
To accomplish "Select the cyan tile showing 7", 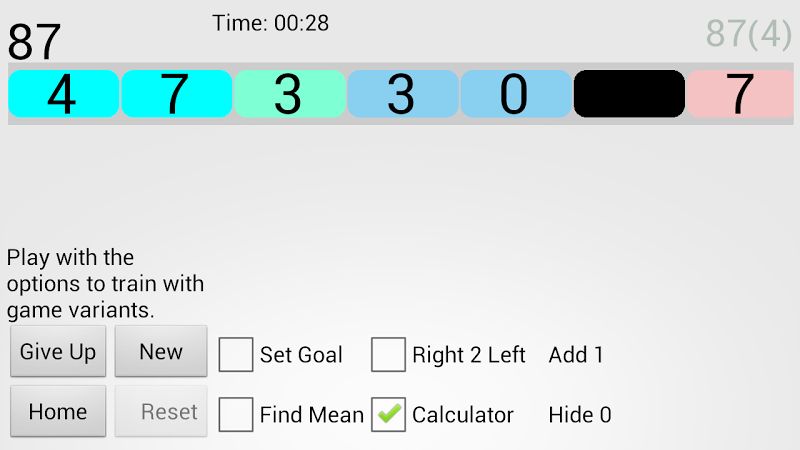I will (176, 94).
